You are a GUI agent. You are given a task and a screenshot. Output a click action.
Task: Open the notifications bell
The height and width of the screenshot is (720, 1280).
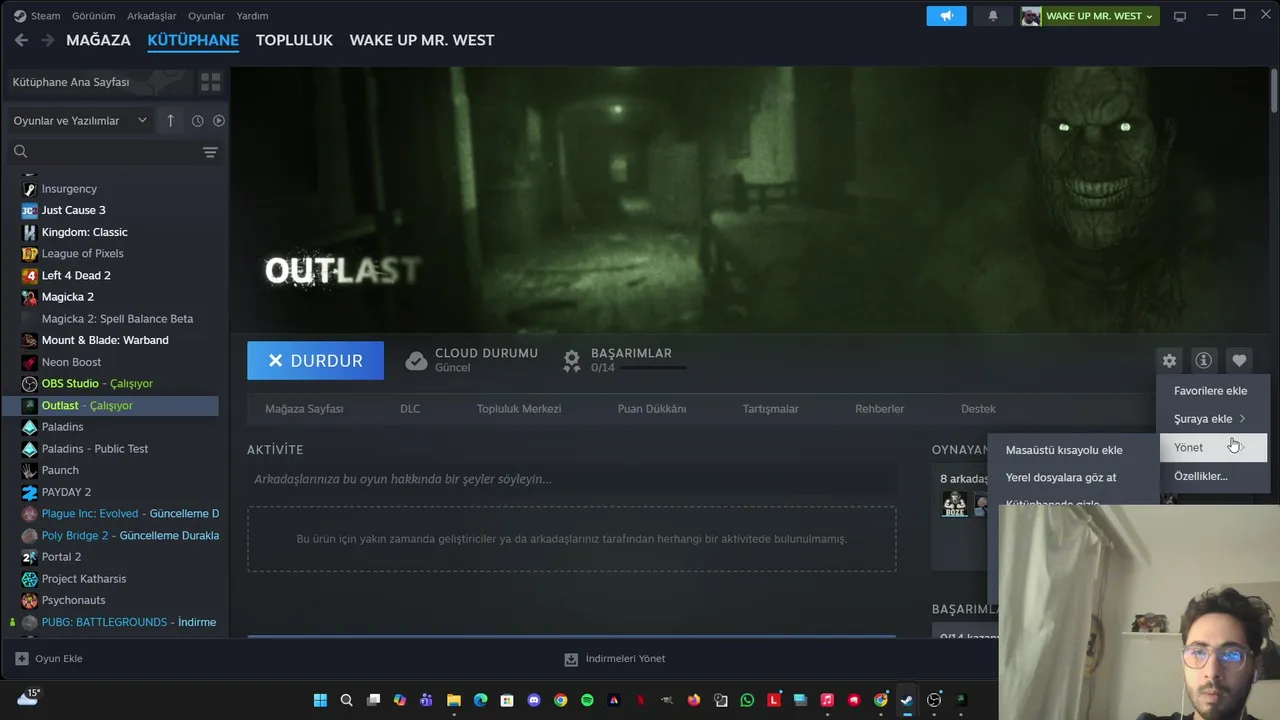click(x=993, y=16)
